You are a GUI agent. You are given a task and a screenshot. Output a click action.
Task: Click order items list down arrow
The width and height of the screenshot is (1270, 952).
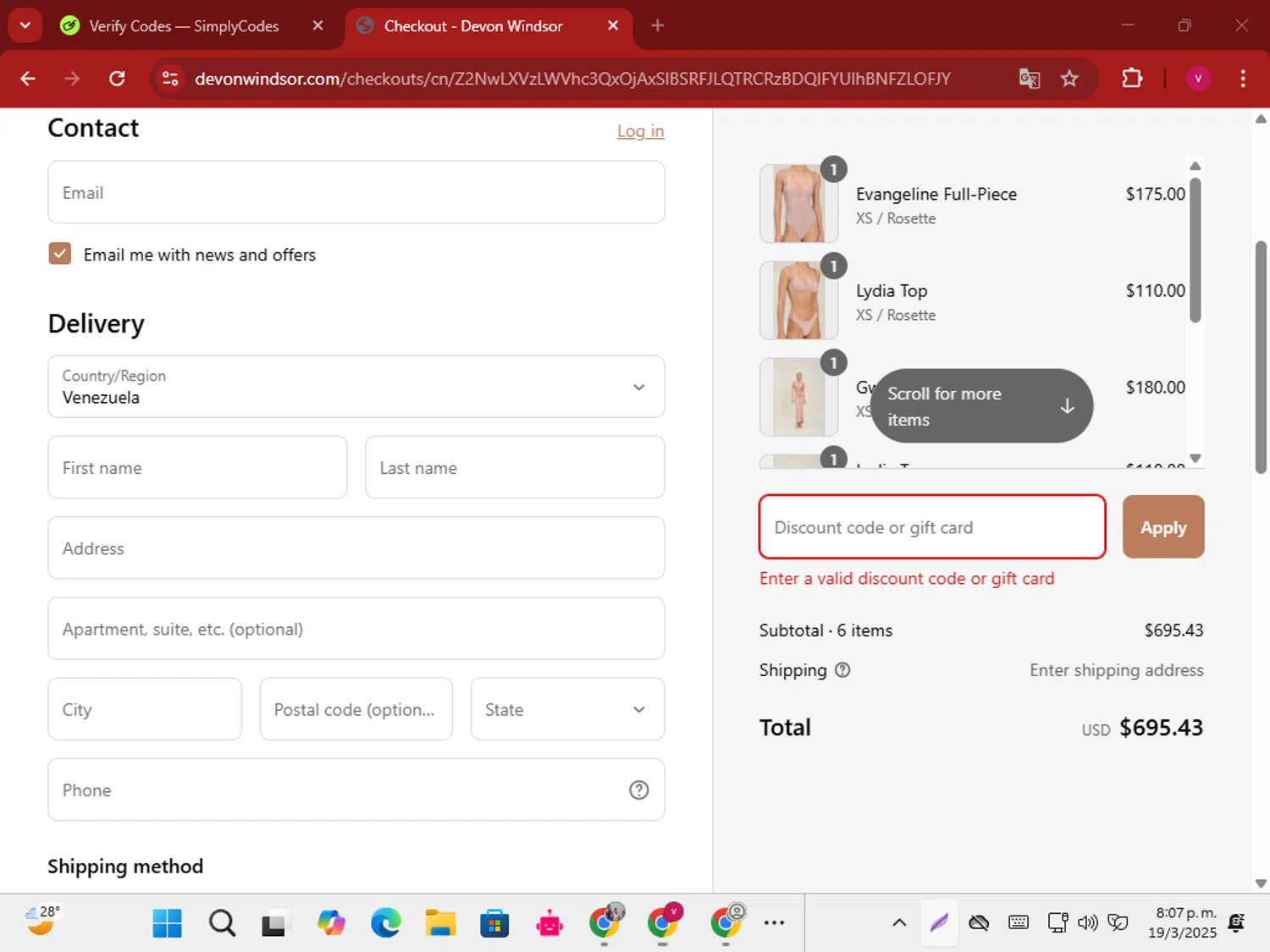coord(1195,458)
